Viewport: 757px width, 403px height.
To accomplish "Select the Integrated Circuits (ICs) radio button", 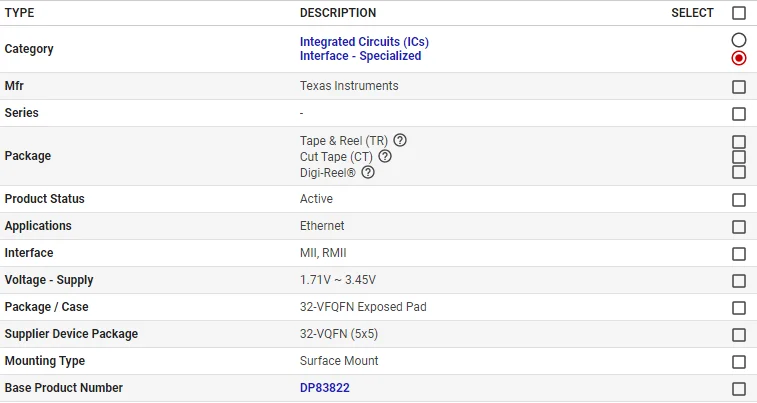I will tap(739, 40).
